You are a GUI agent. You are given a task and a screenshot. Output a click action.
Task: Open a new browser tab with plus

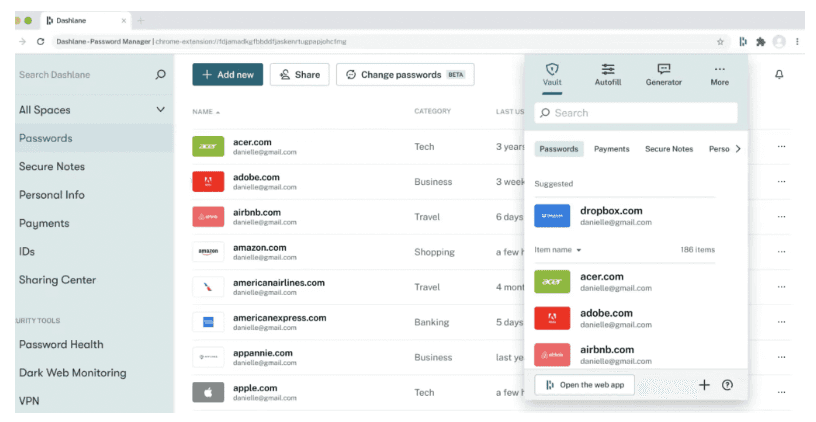[x=141, y=21]
